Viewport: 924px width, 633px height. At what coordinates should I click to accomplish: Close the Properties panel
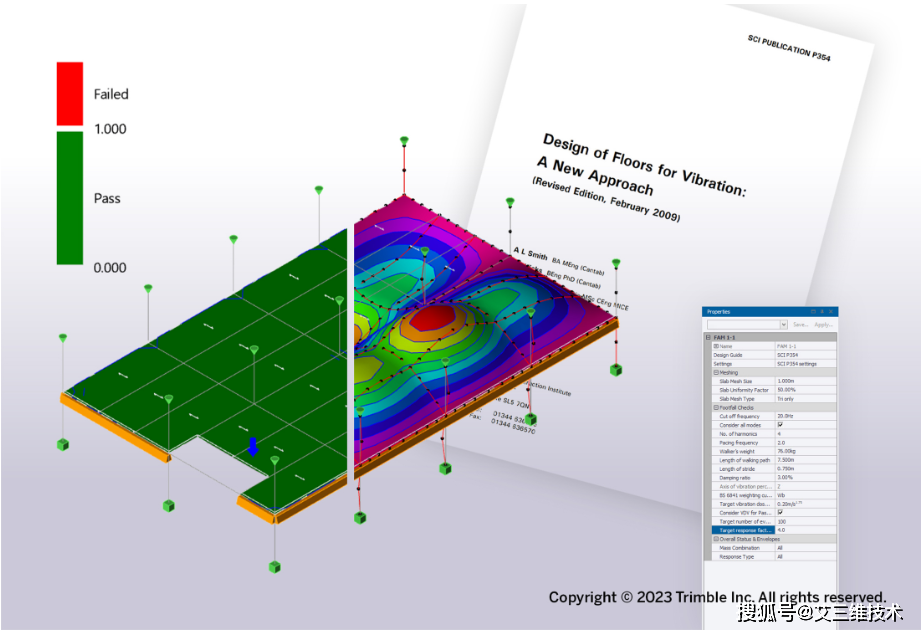click(831, 312)
